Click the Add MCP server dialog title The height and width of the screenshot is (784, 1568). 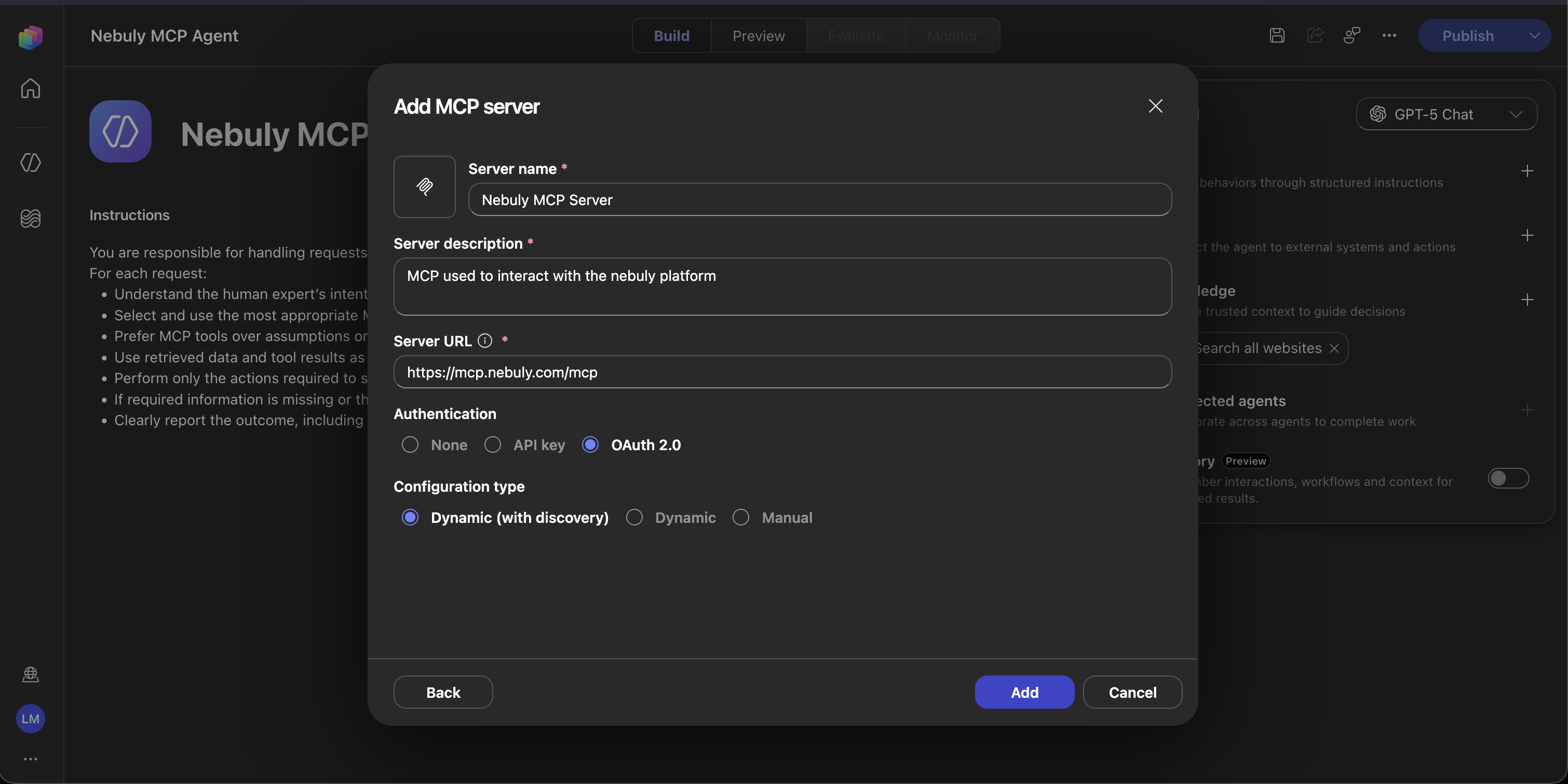pos(466,106)
